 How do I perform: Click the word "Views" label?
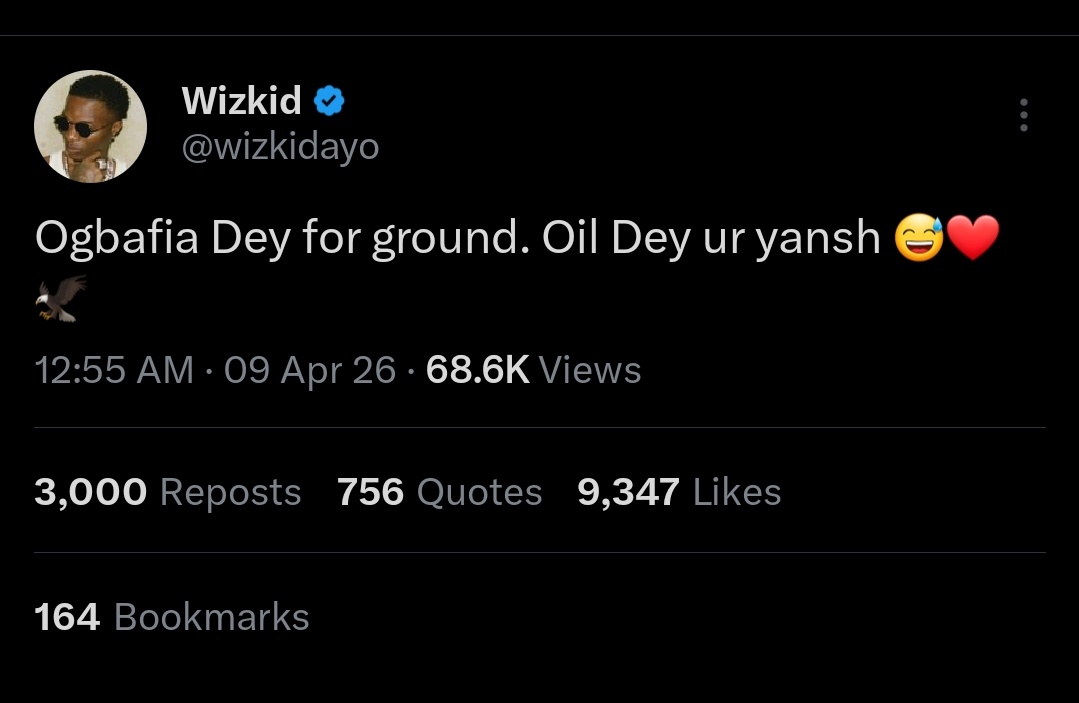590,370
